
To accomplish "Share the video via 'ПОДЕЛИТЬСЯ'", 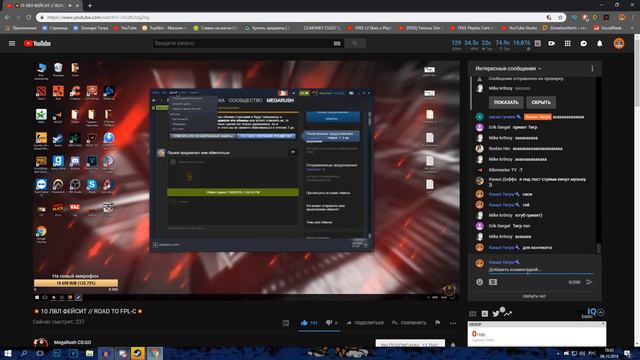I will coord(365,322).
